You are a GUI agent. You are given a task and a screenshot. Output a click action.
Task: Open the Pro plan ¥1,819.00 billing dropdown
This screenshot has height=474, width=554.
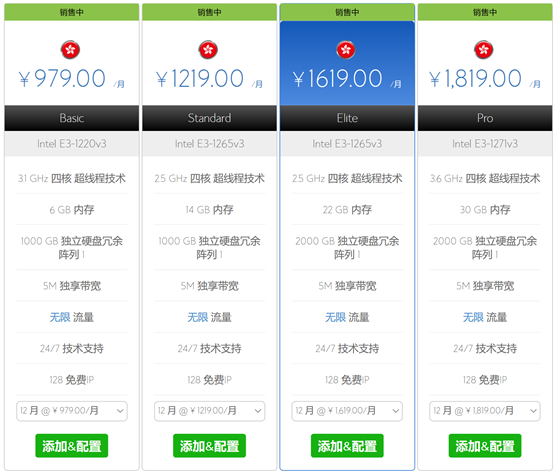[485, 411]
